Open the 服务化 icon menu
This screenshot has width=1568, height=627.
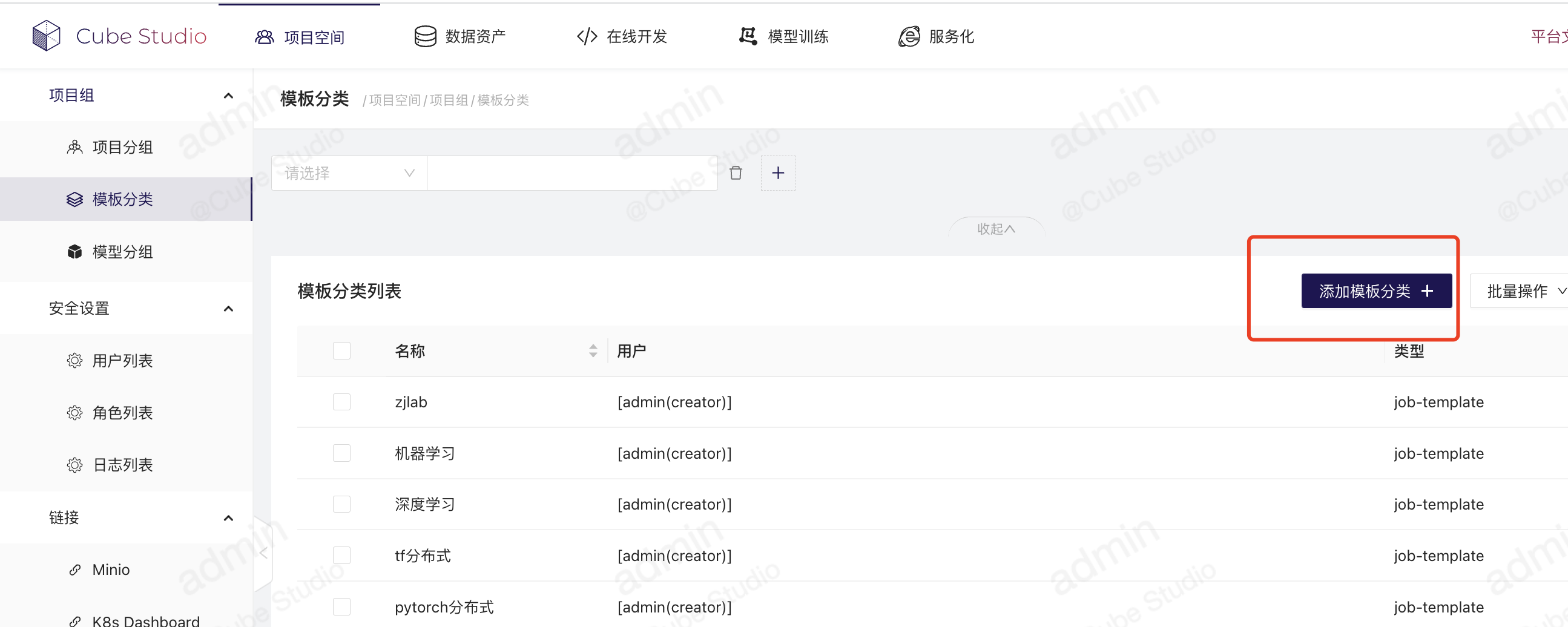(909, 36)
